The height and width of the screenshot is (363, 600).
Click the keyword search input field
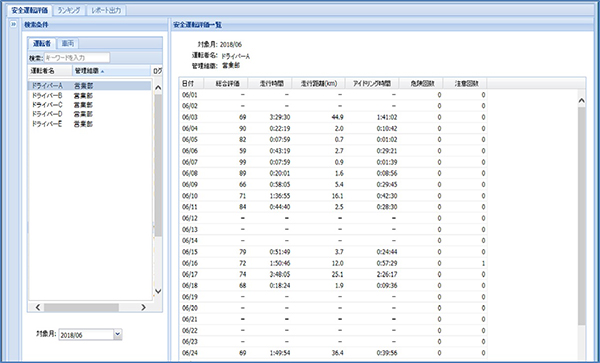[77, 58]
